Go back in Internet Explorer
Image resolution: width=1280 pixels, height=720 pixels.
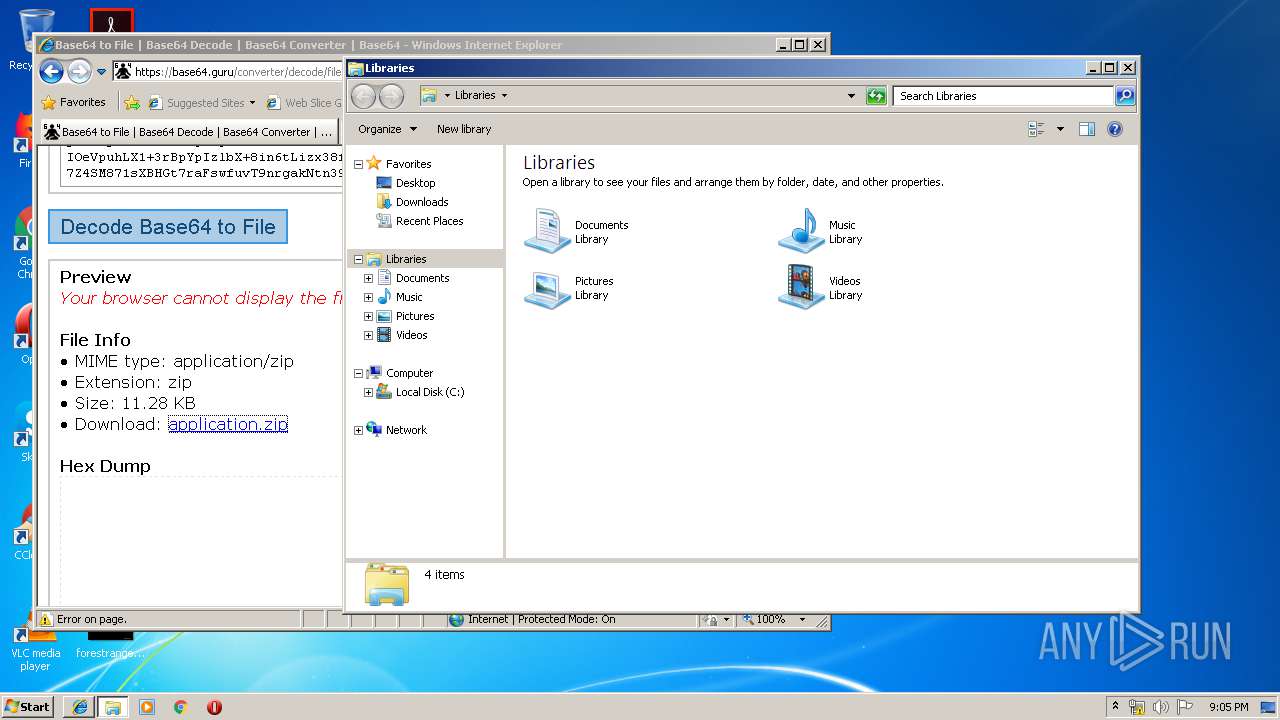51,71
